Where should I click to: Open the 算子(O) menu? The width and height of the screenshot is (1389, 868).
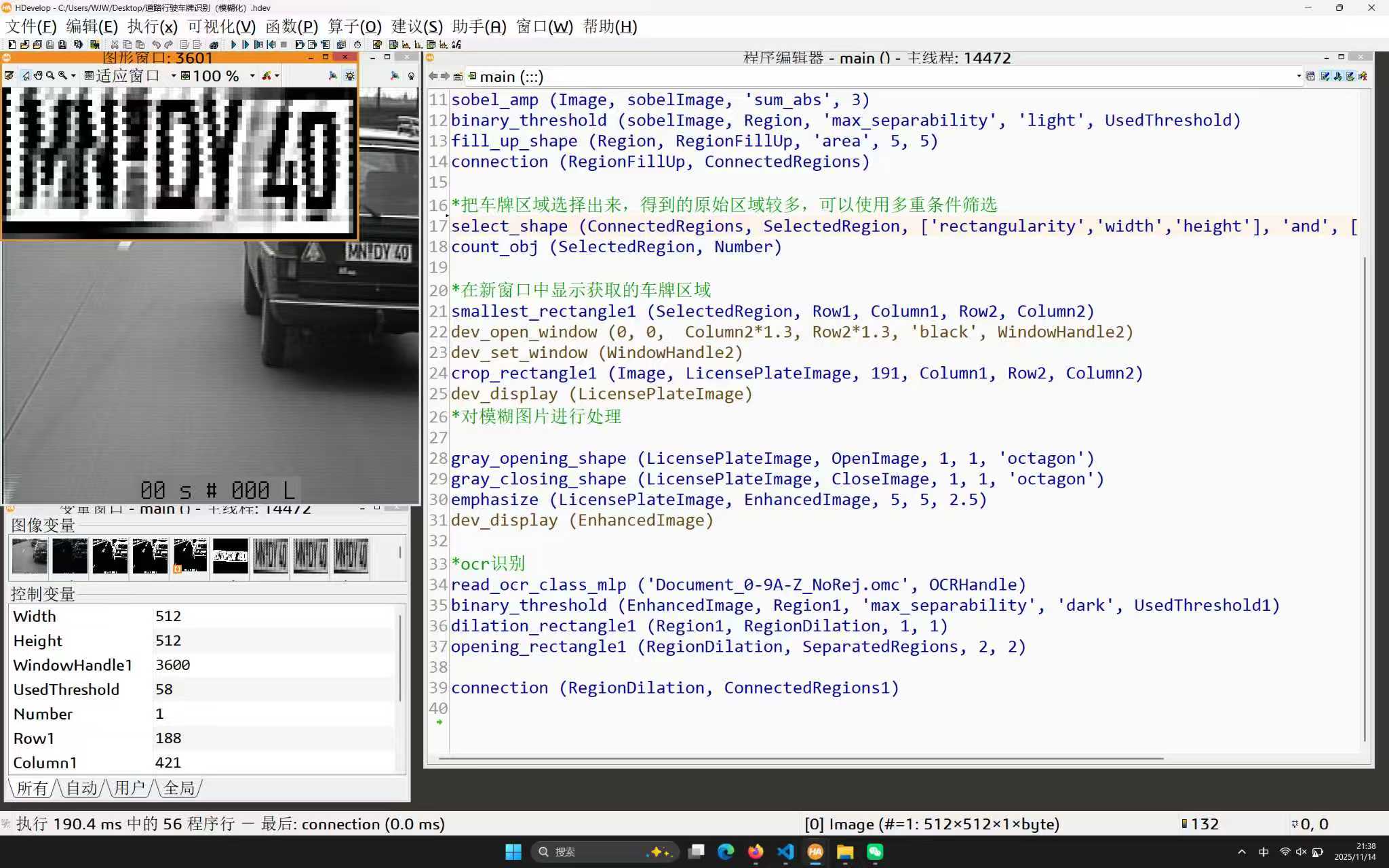(x=354, y=26)
